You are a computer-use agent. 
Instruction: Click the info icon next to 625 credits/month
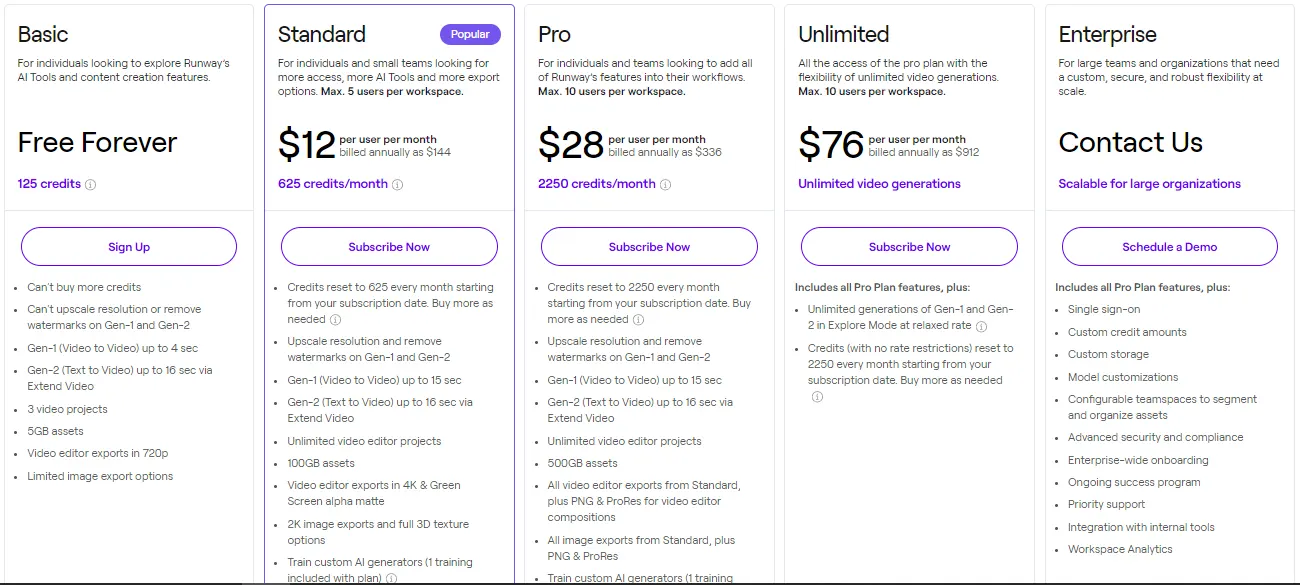(398, 184)
